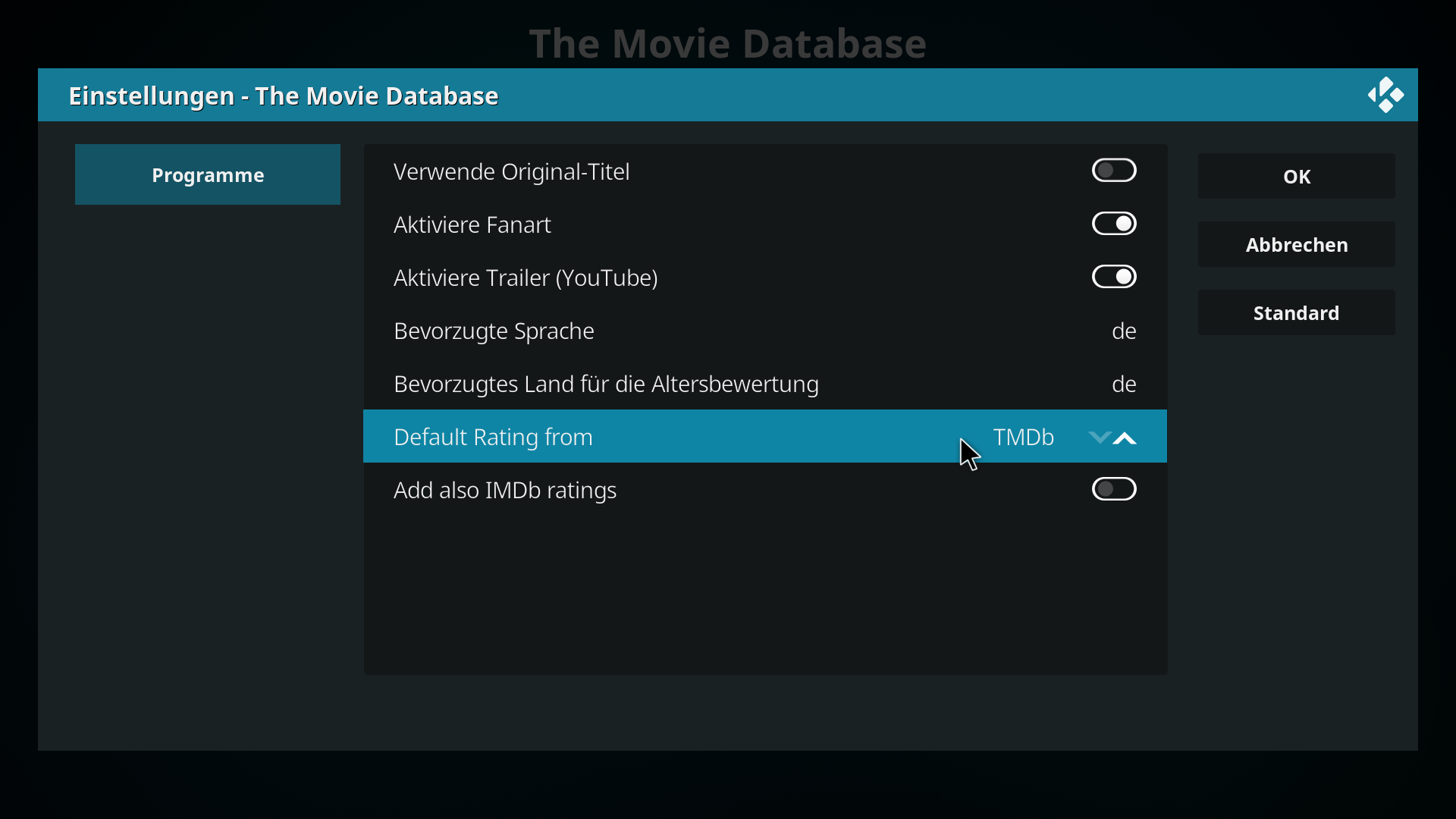Click up arrow for Default Rating from
This screenshot has height=819, width=1456.
[1125, 438]
